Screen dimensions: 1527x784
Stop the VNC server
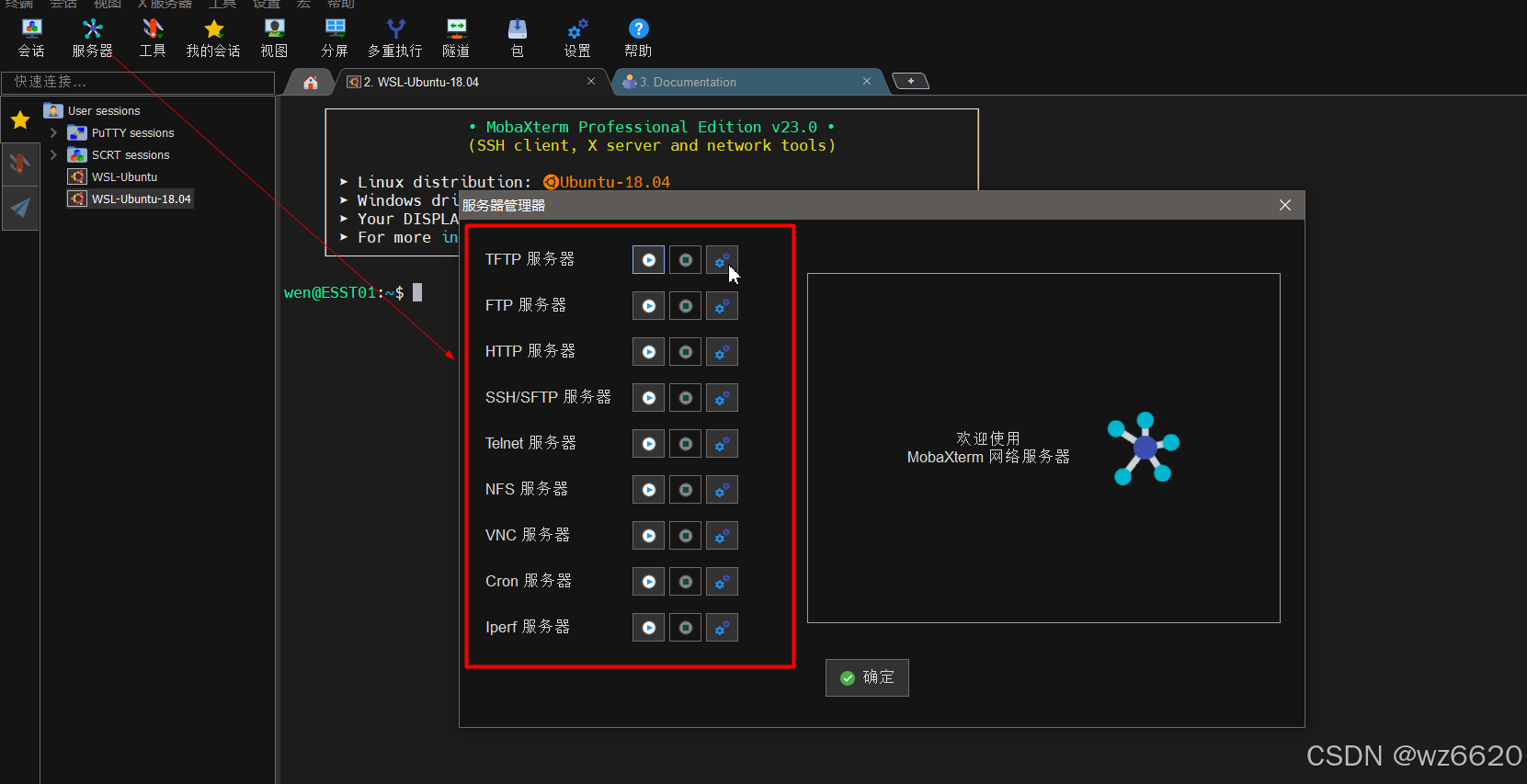coord(685,536)
